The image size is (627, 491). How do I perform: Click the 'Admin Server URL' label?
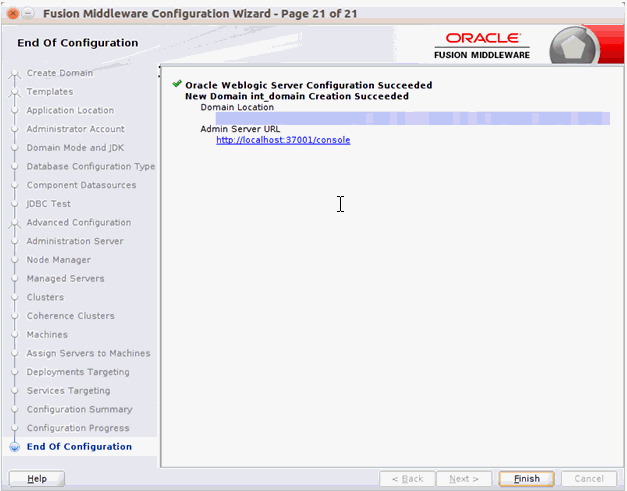point(240,129)
